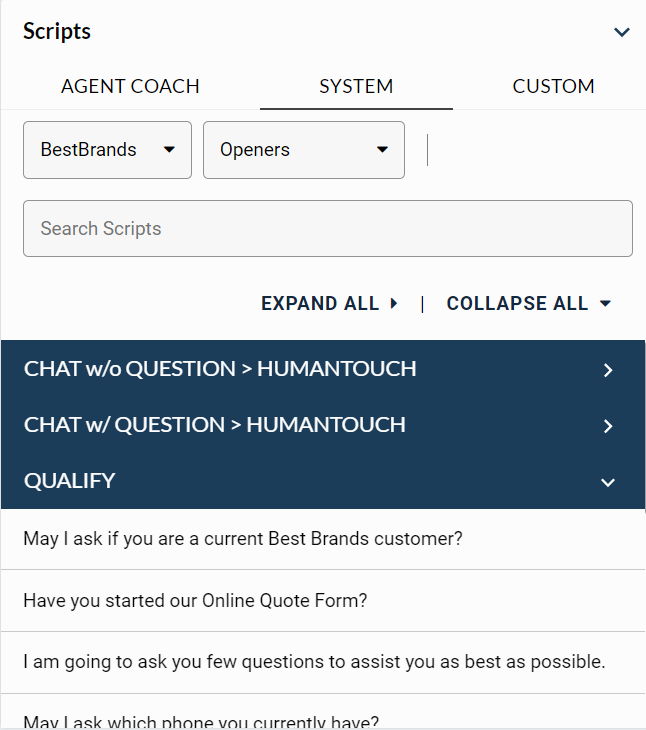646x730 pixels.
Task: Choose the "which phone you currently have" script
Action: 201,720
